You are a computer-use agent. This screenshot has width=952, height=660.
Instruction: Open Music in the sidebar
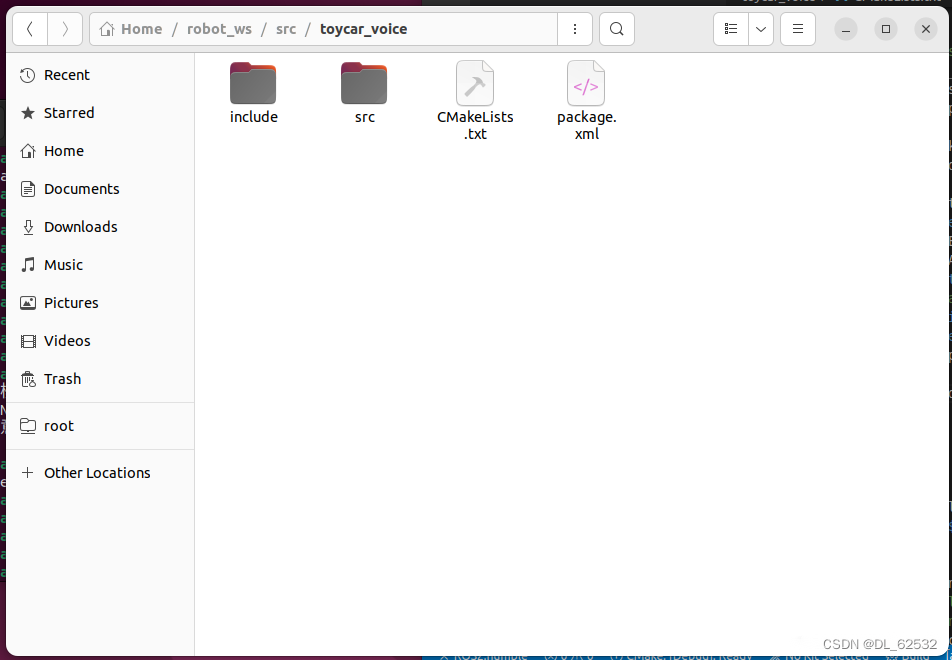click(x=100, y=265)
